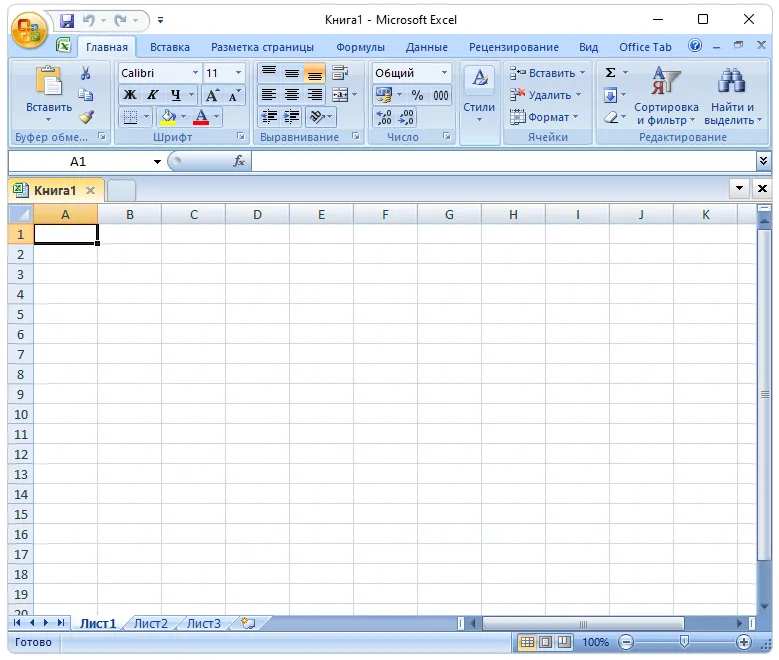This screenshot has height=660, width=779.
Task: Click the large Вставить paste icon
Action: [49, 81]
